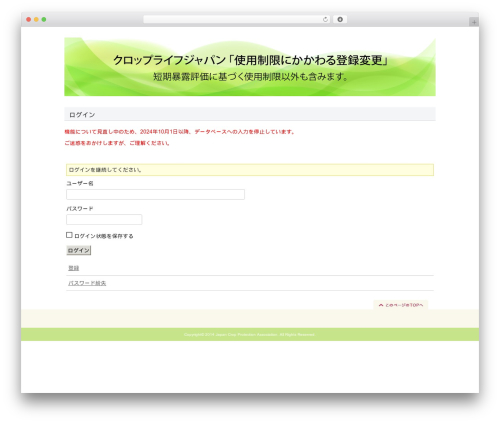Click the yellow ログイン notice message
This screenshot has height=423, width=500.
coord(250,170)
